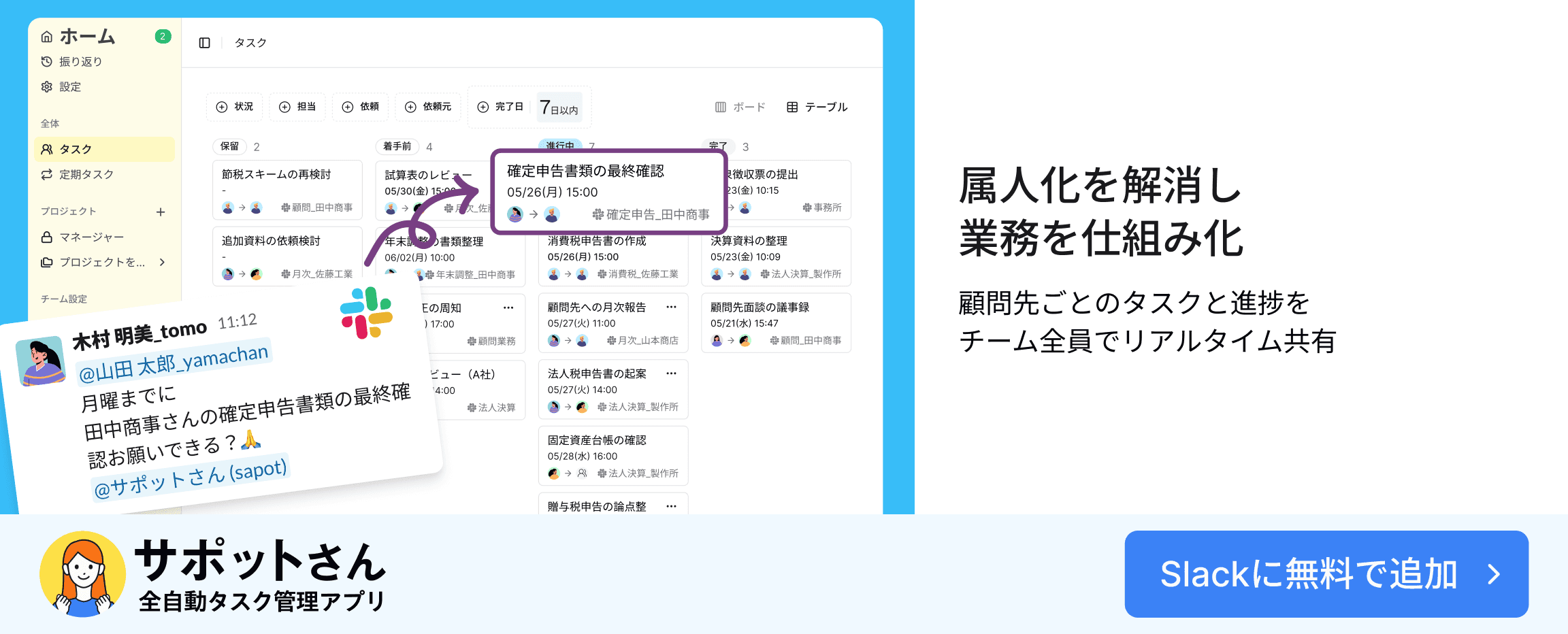Open the 固定資産台帳の確認 task card

[613, 456]
